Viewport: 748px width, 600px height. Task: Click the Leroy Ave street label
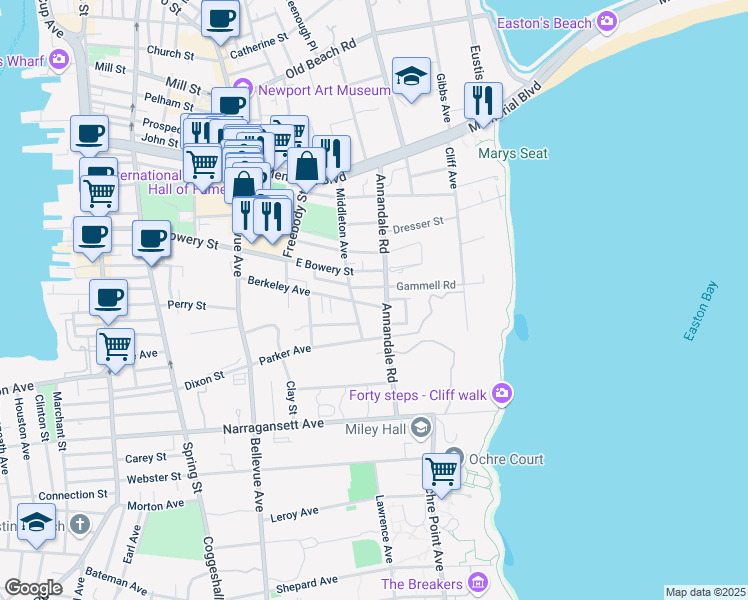coord(294,515)
